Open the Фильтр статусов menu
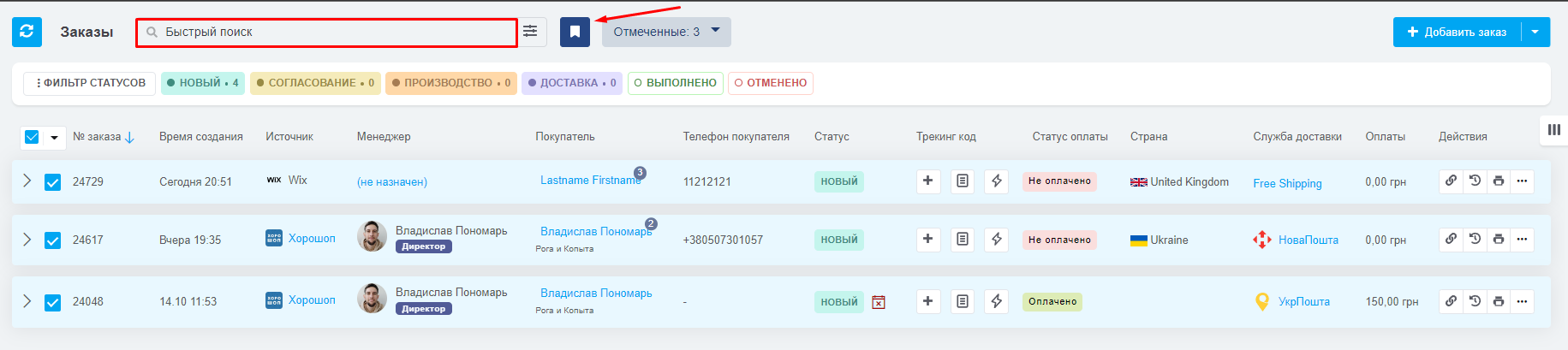Image resolution: width=1568 pixels, height=350 pixels. tap(89, 83)
